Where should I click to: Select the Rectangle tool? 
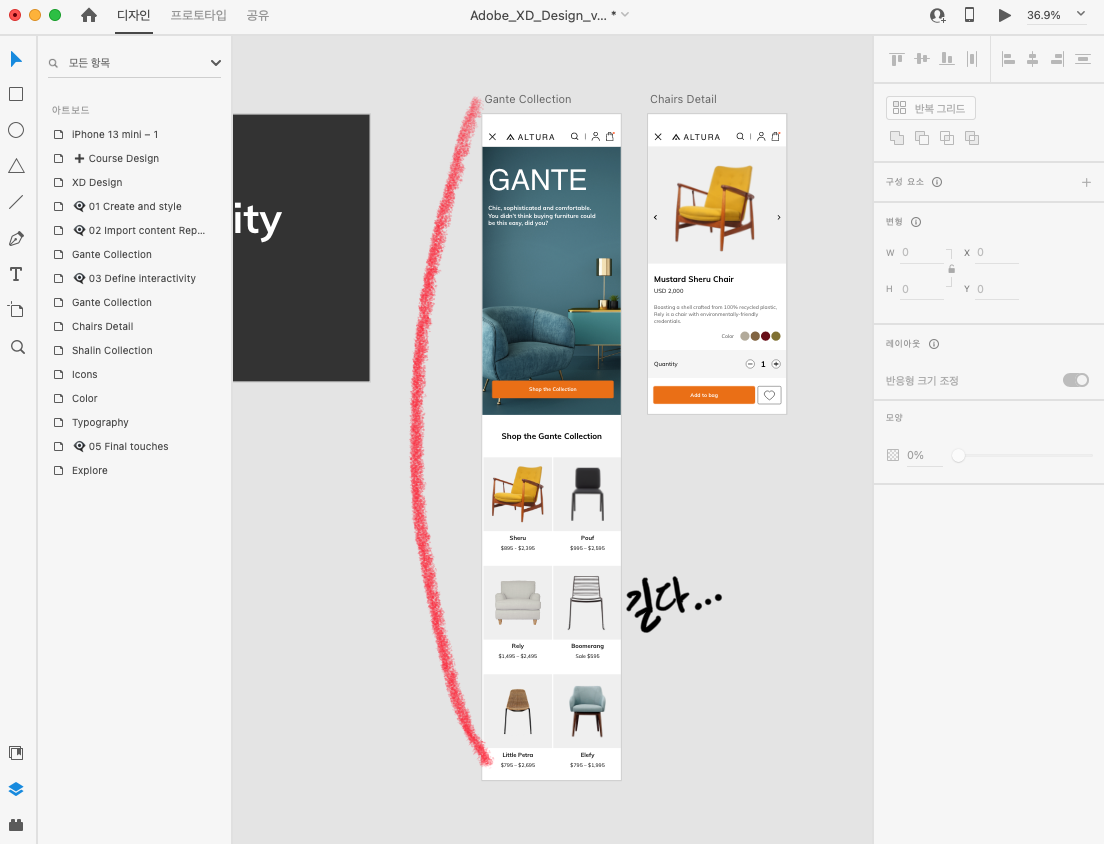[15, 94]
